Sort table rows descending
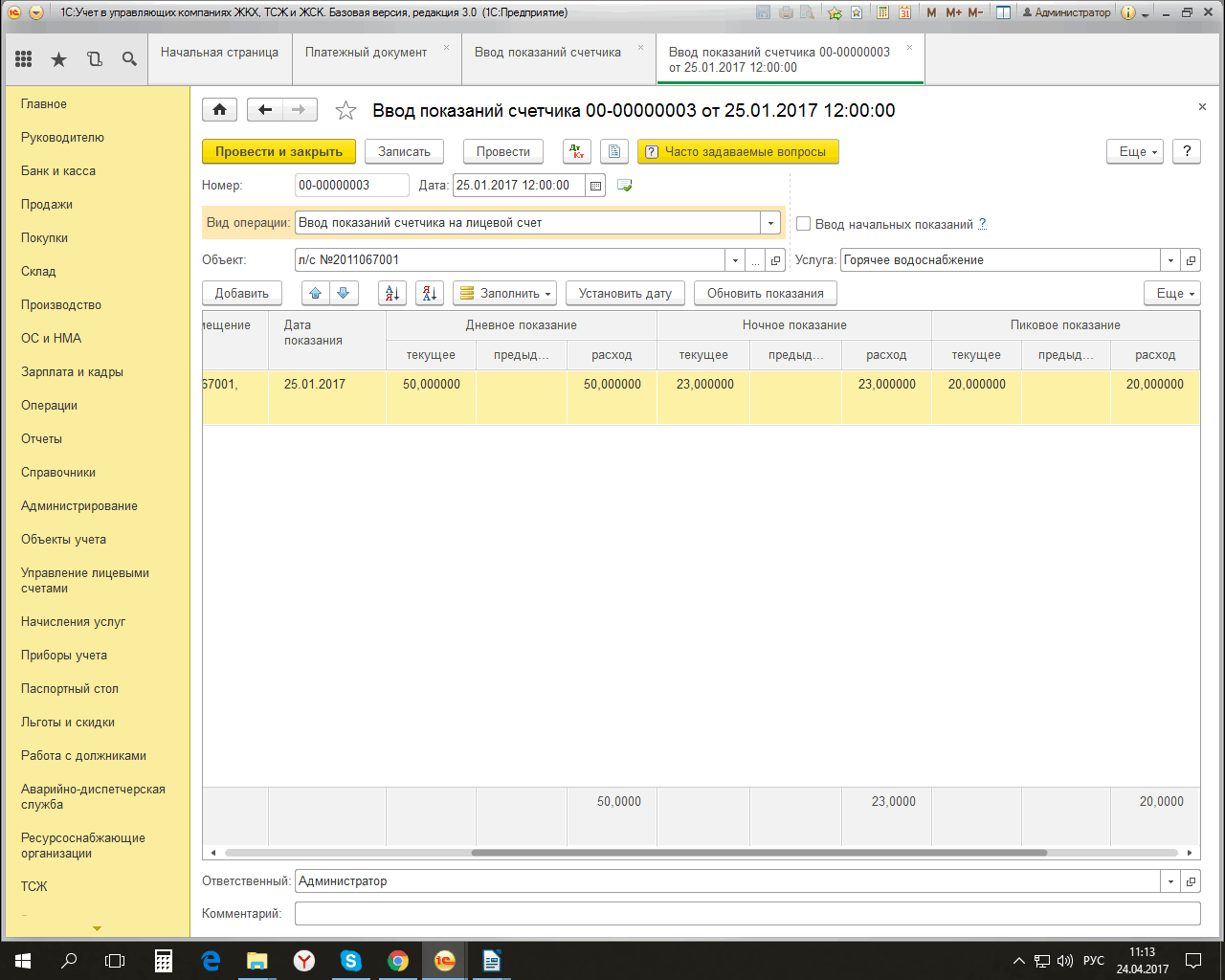Screen dimensions: 1225x980 430,293
